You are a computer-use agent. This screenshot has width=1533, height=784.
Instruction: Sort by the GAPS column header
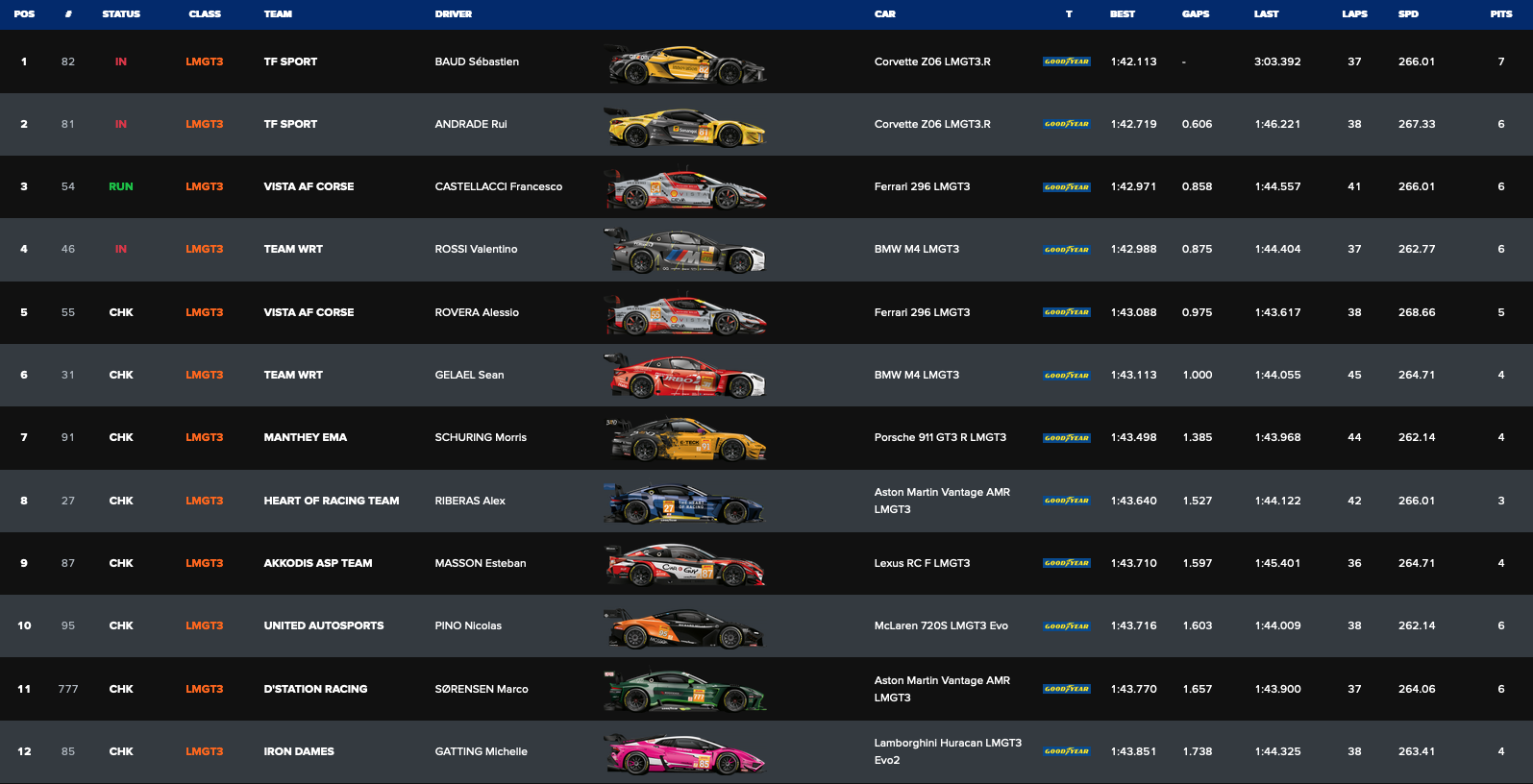tap(1196, 14)
